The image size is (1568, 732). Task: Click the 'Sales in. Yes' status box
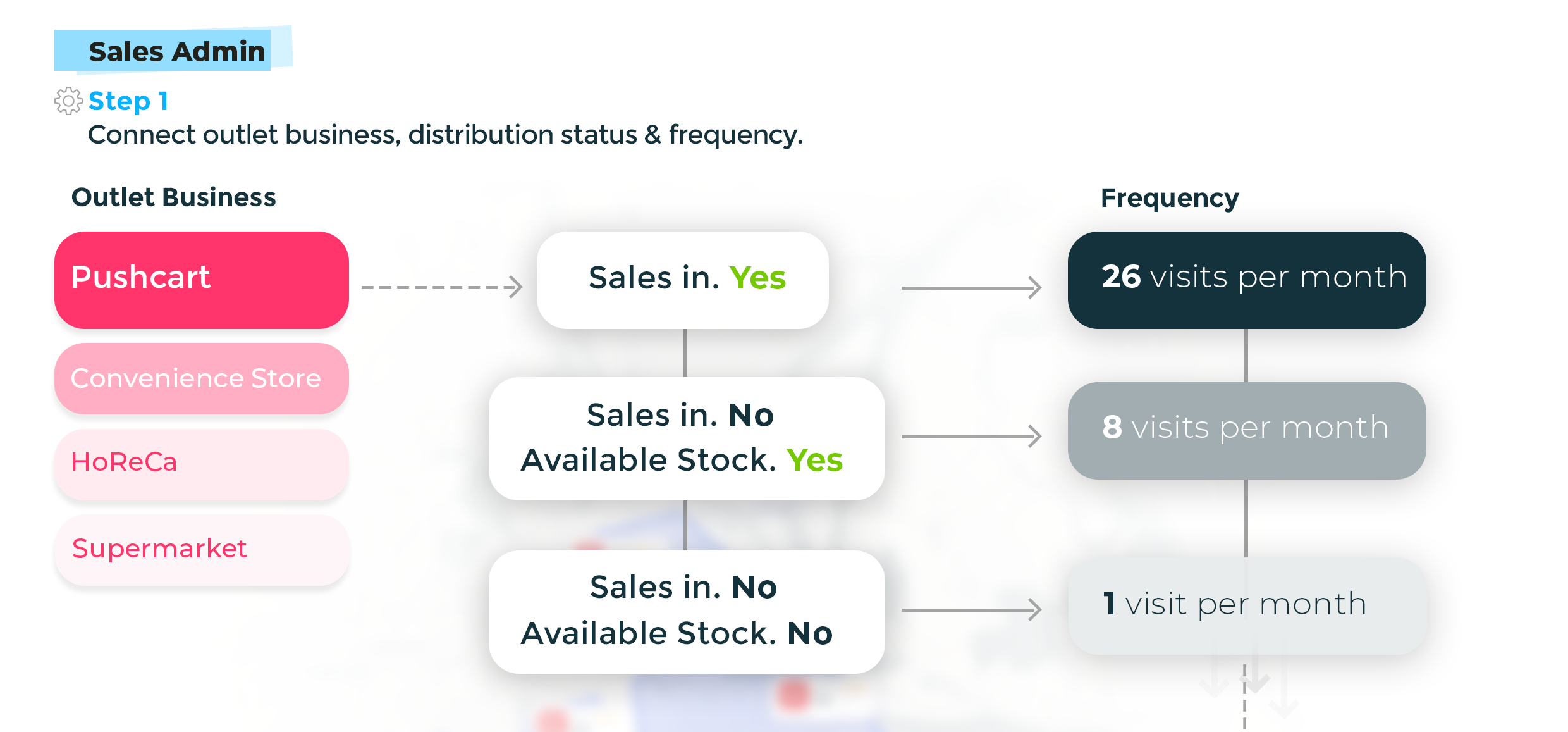[683, 280]
